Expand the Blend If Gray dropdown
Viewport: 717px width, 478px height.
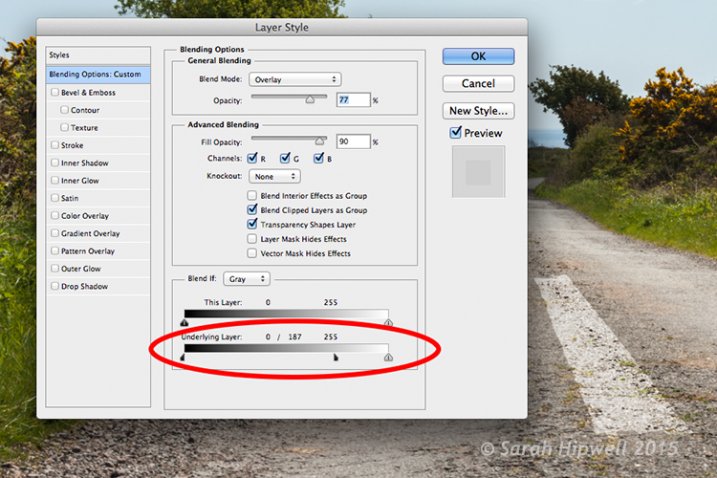pos(245,281)
